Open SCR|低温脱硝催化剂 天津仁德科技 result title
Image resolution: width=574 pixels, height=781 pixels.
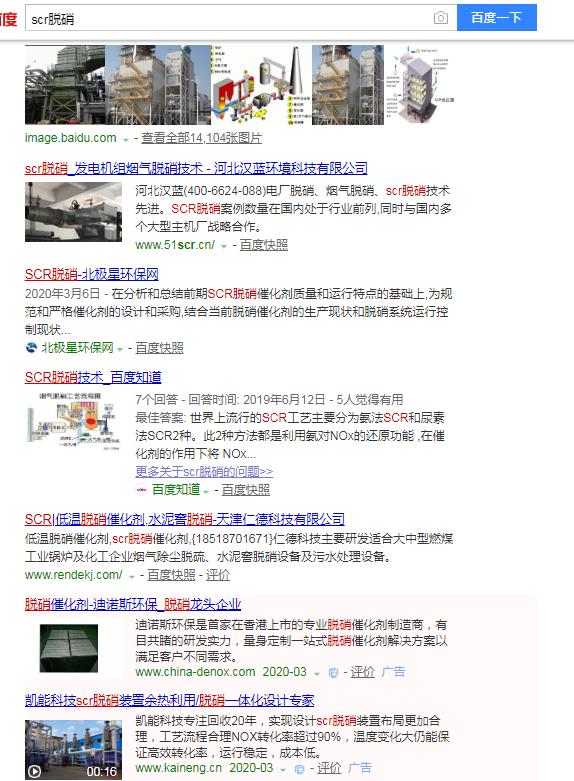(x=185, y=519)
